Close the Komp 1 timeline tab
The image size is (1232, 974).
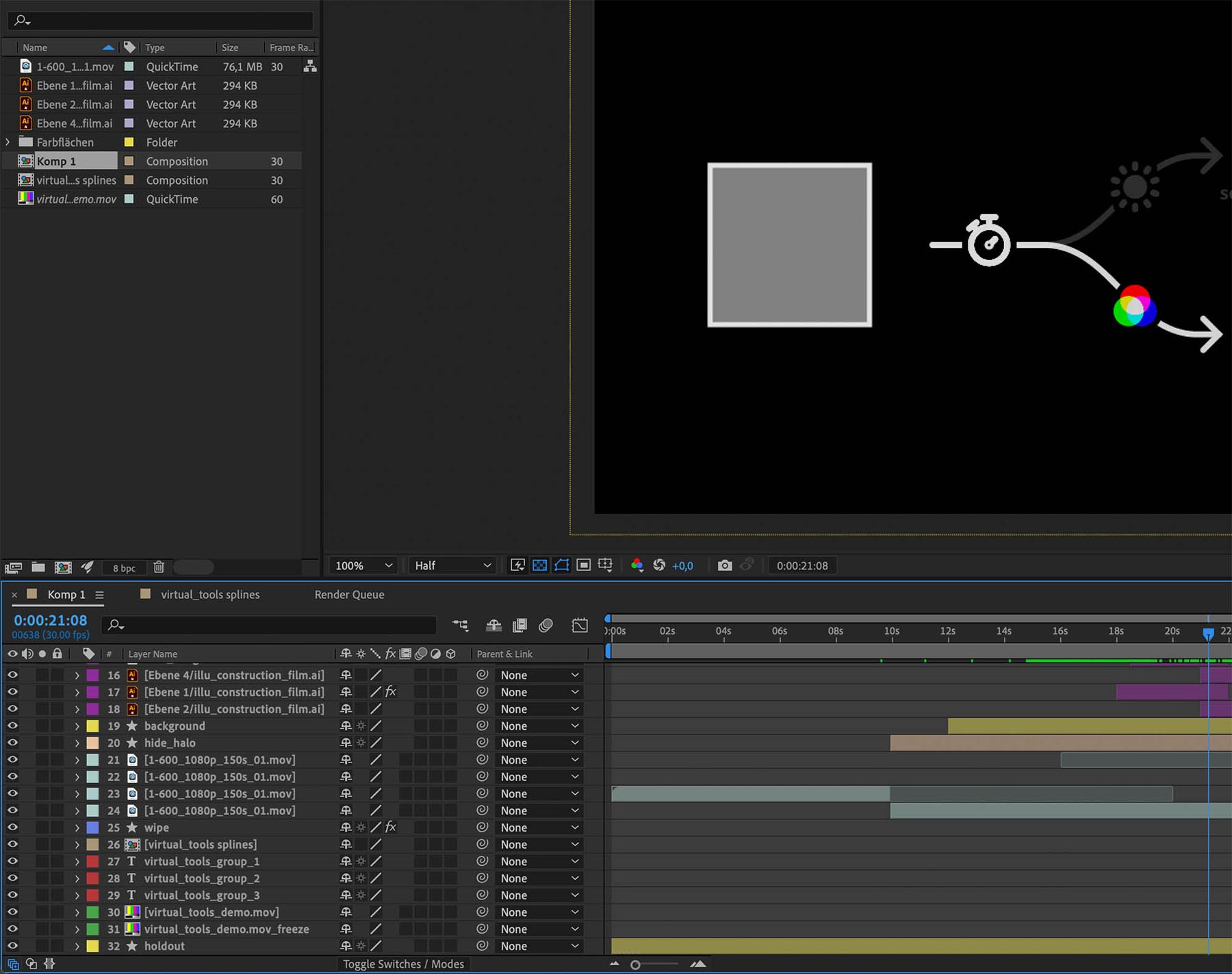tap(14, 595)
